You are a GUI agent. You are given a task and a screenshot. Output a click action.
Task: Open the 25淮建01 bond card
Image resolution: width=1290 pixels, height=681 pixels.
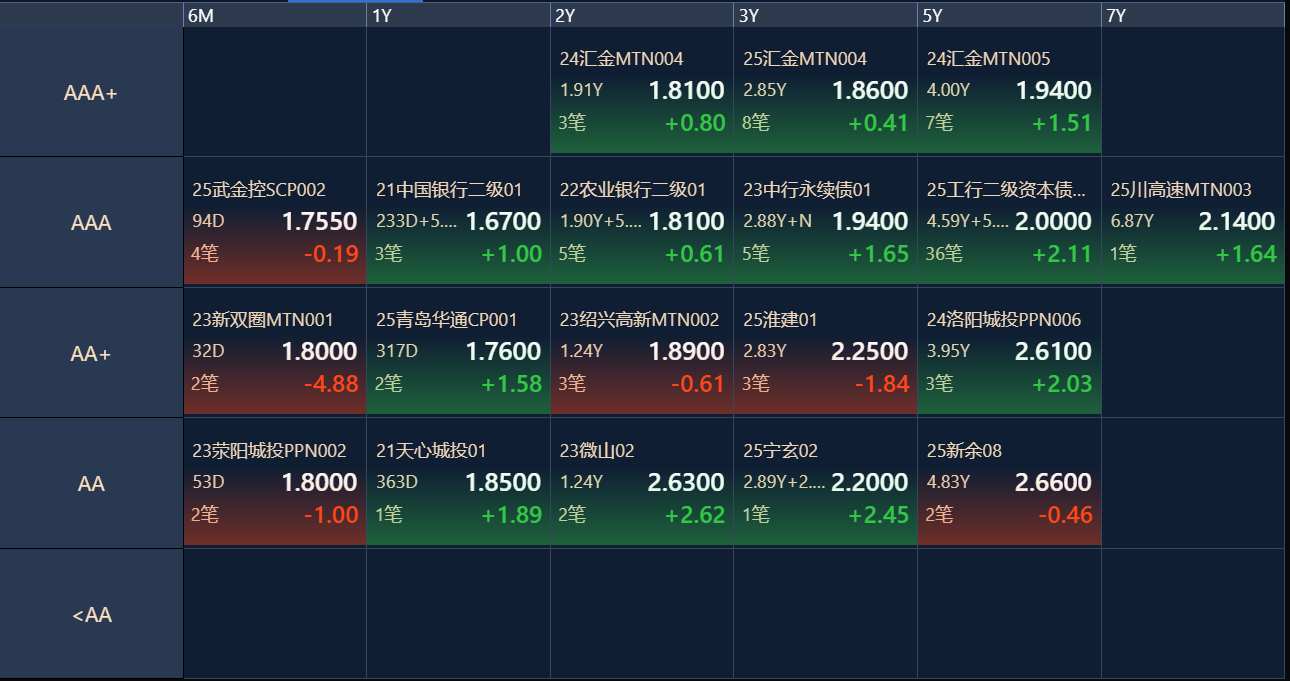click(x=826, y=352)
